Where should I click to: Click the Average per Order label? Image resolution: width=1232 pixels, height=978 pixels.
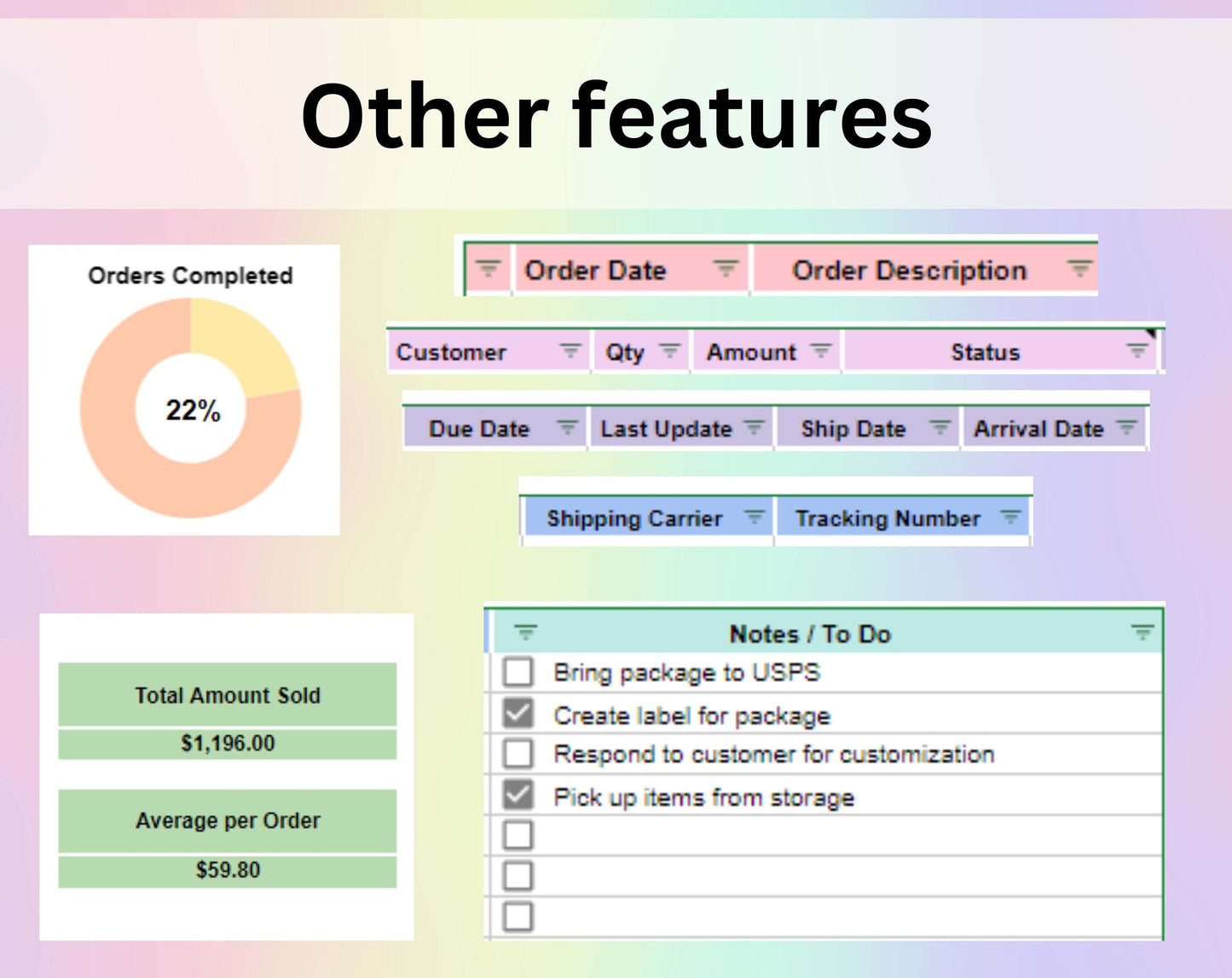pos(228,821)
